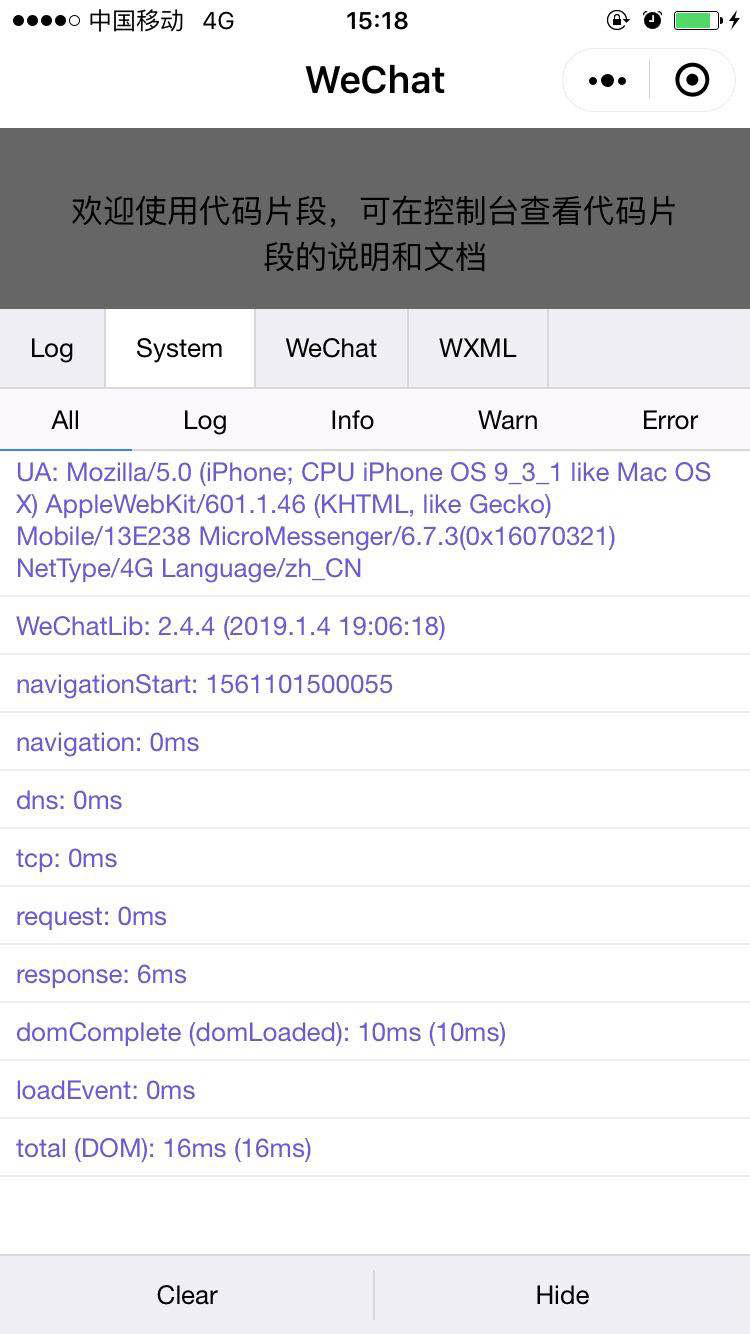The image size is (750, 1334).
Task: Tap the Chinese welcome message banner
Action: (375, 234)
